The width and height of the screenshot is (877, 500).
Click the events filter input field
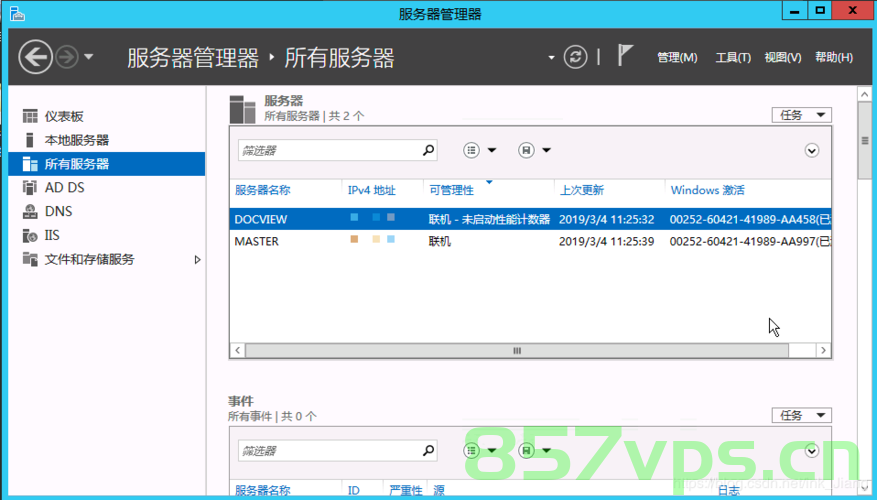click(330, 451)
